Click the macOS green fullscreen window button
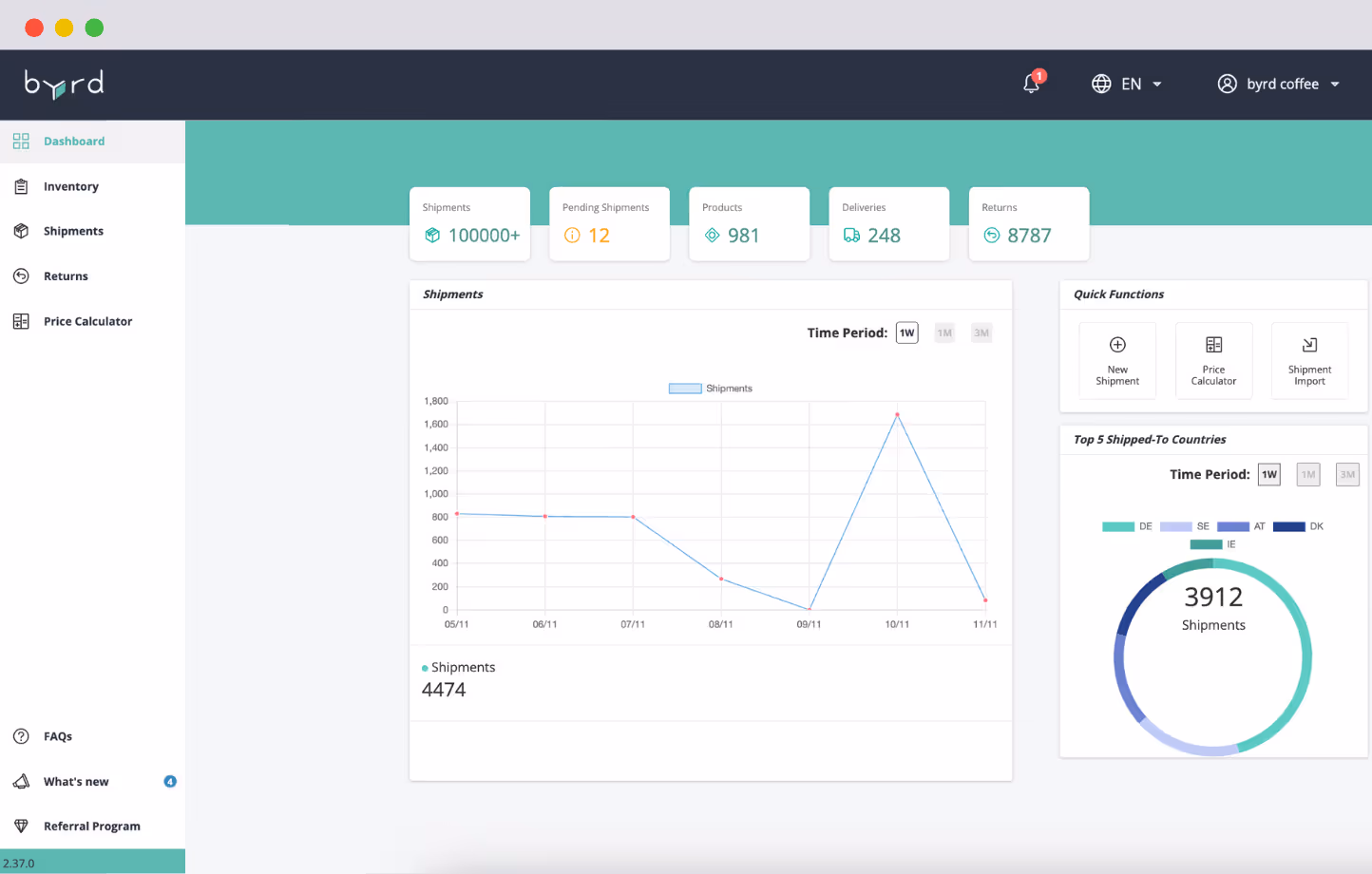 (94, 28)
